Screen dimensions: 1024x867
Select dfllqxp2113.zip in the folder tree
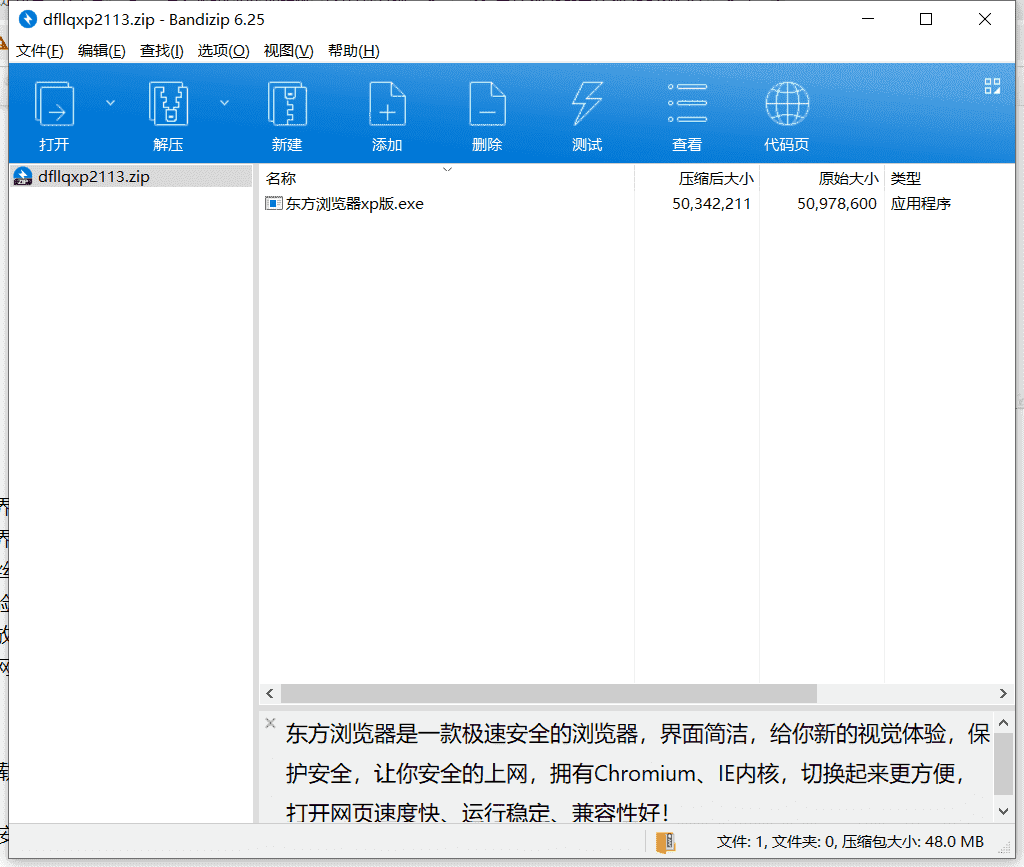pyautogui.click(x=131, y=176)
